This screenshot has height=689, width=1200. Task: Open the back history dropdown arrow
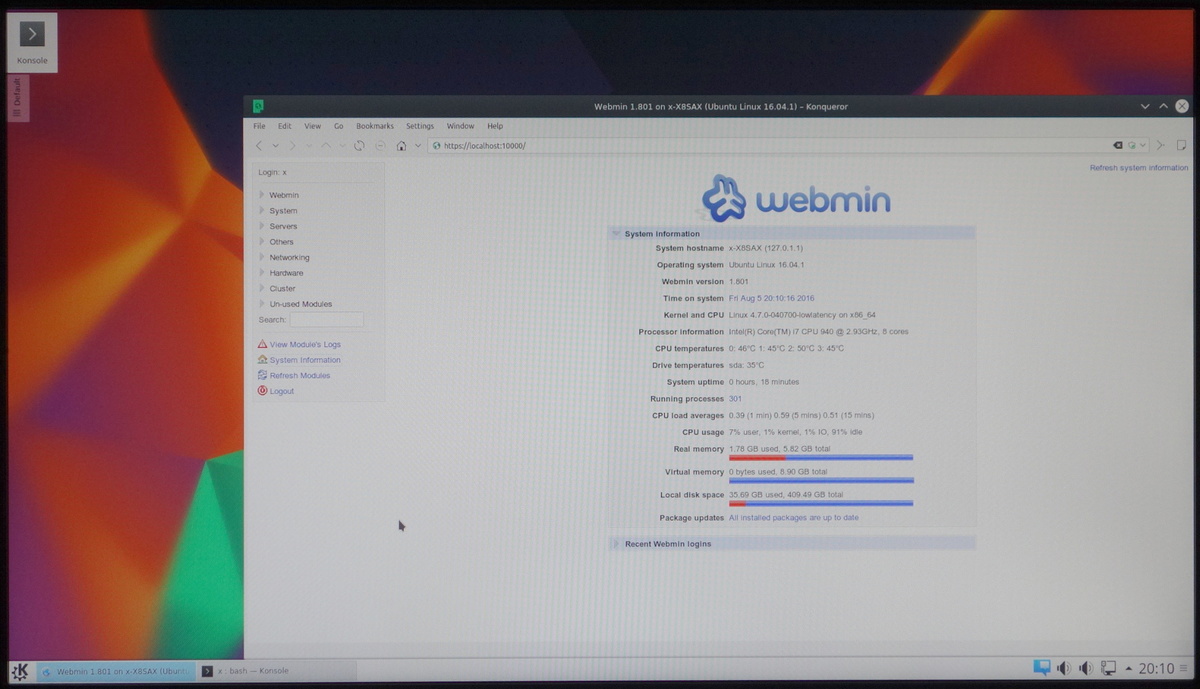pos(275,146)
